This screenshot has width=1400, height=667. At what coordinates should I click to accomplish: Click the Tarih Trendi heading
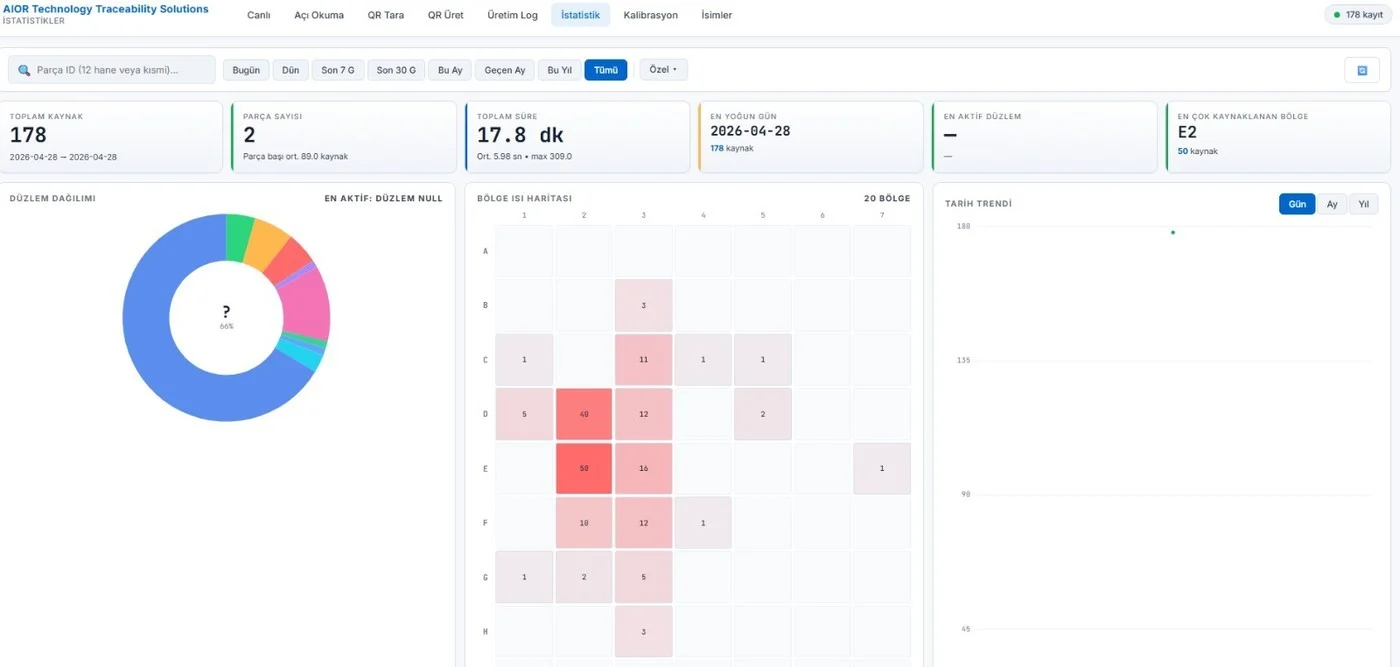(978, 204)
